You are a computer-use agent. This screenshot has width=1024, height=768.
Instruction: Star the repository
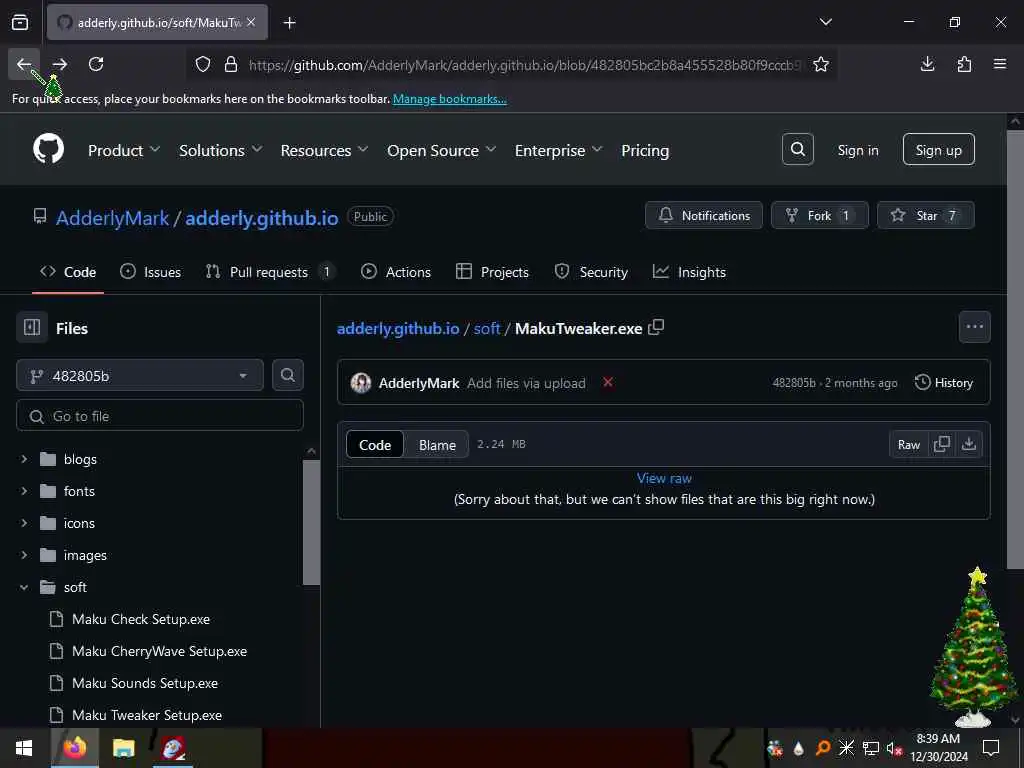[x=925, y=215]
